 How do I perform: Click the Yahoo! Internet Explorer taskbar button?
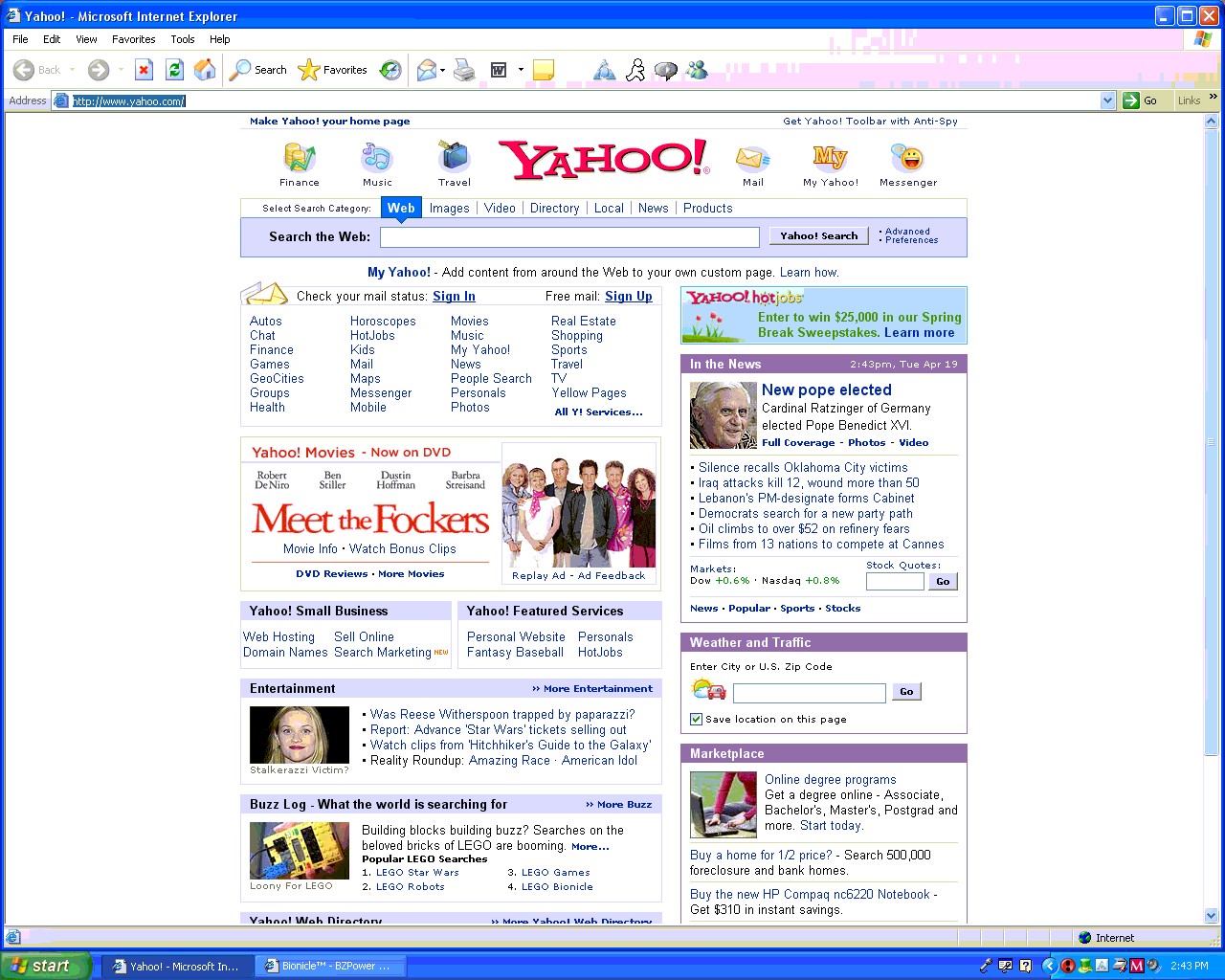178,966
